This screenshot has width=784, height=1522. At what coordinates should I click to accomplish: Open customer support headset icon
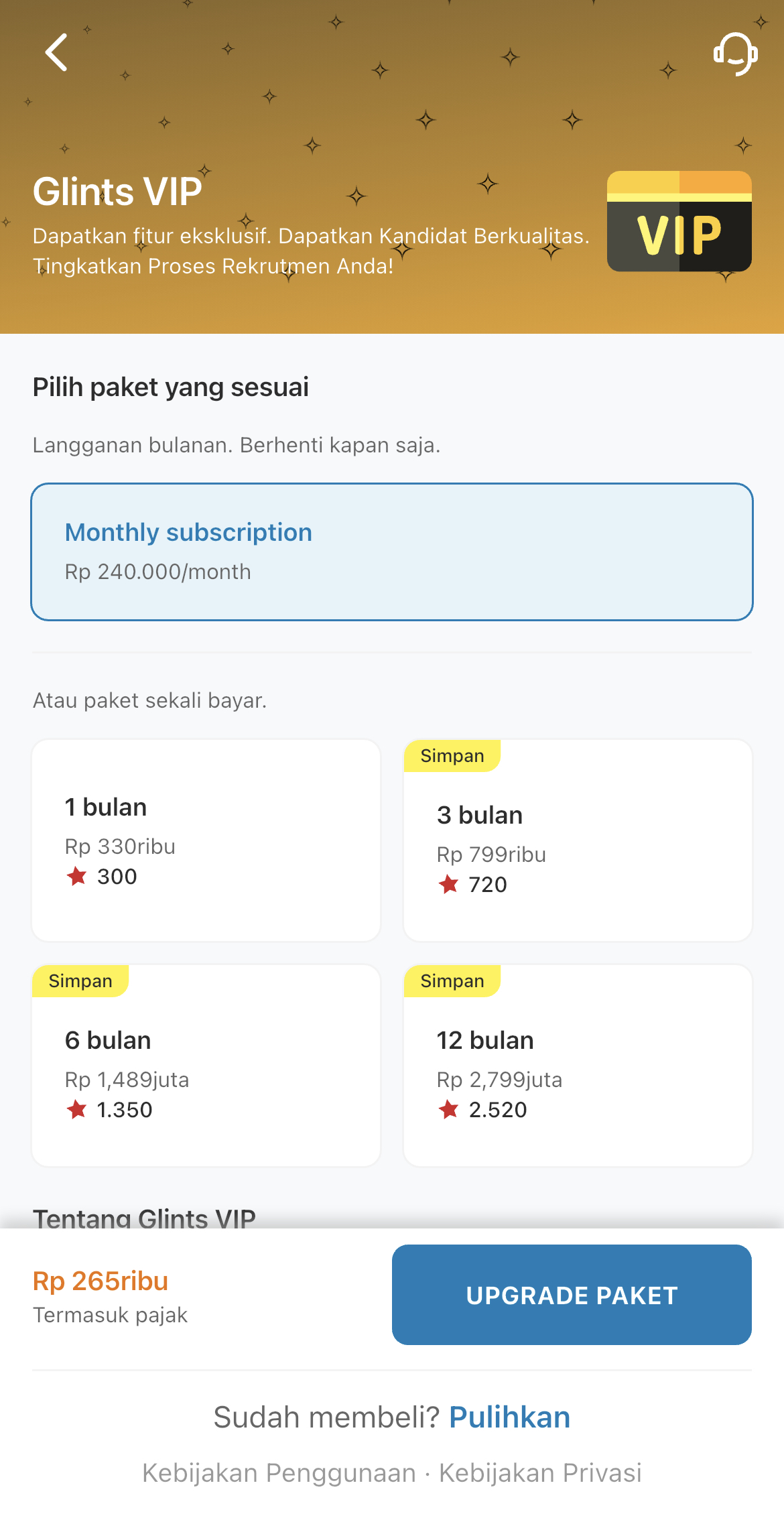click(x=735, y=54)
